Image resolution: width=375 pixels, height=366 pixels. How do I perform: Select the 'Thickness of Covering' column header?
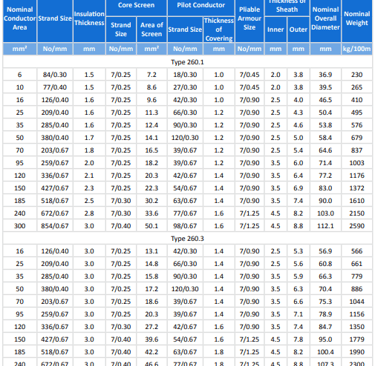219,29
